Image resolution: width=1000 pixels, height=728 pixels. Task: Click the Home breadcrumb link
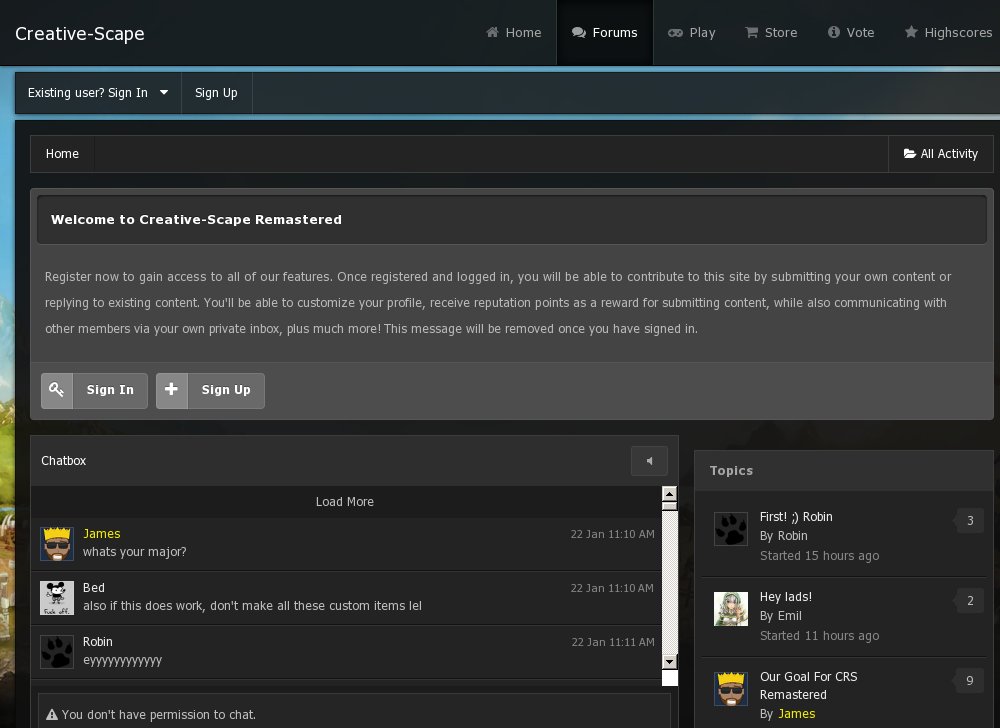62,154
